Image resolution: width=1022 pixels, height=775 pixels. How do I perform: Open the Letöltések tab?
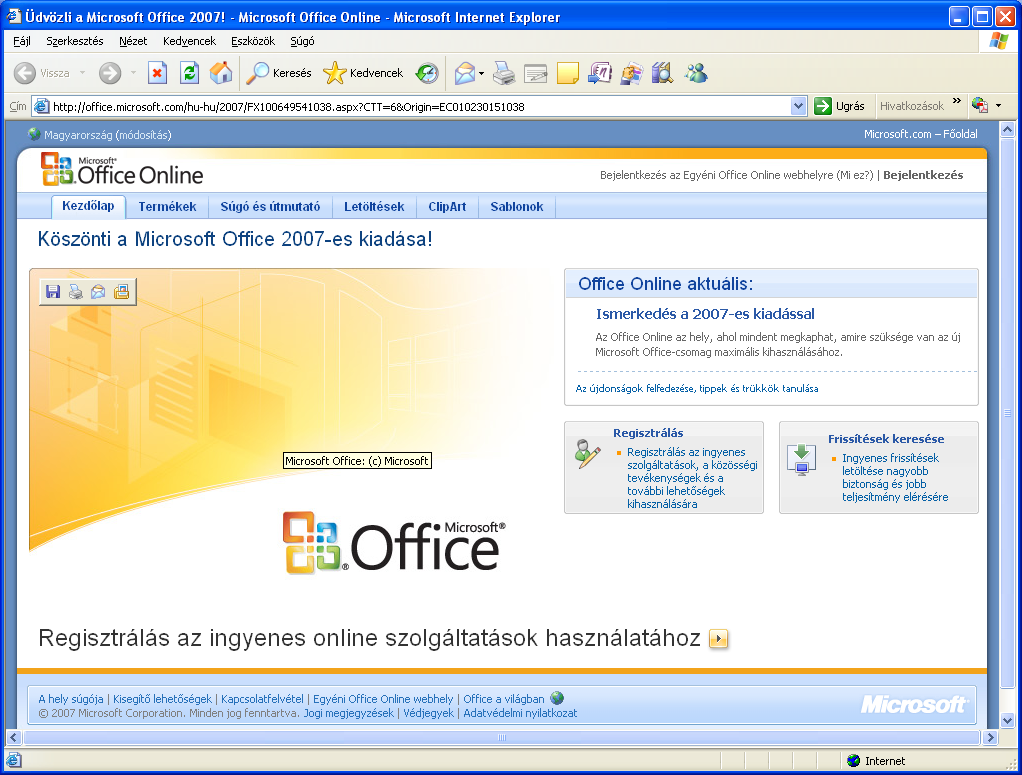(x=374, y=207)
